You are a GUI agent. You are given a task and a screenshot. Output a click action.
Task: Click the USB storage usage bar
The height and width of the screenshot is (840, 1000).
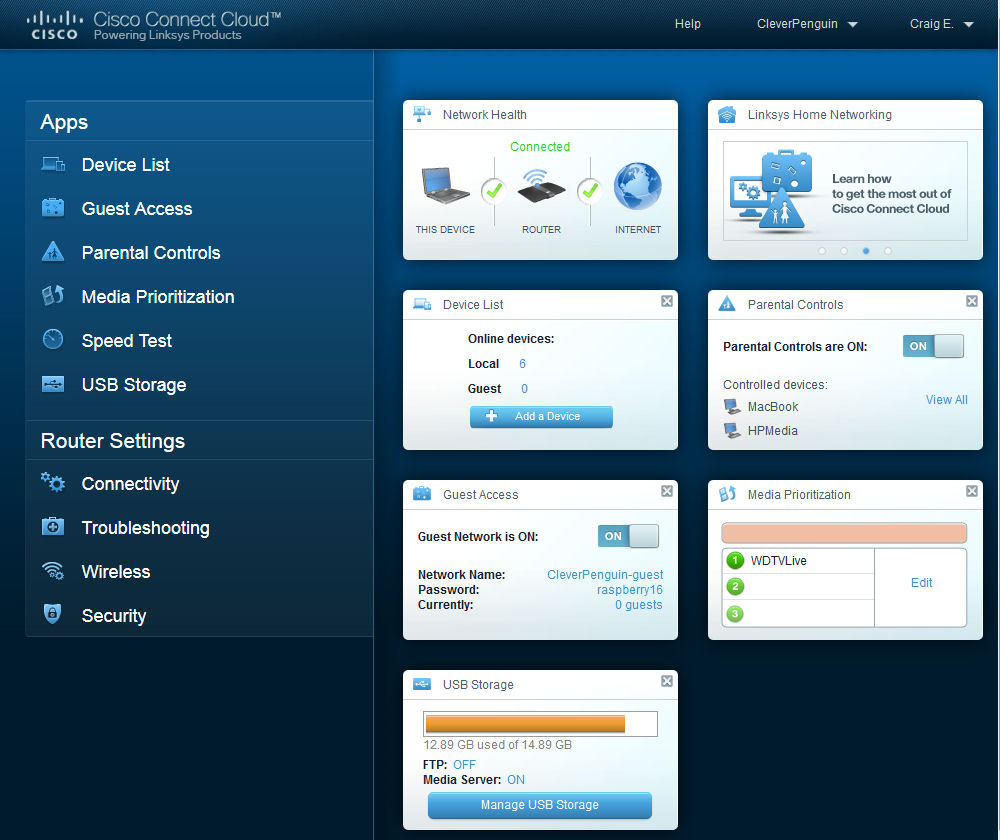point(540,724)
